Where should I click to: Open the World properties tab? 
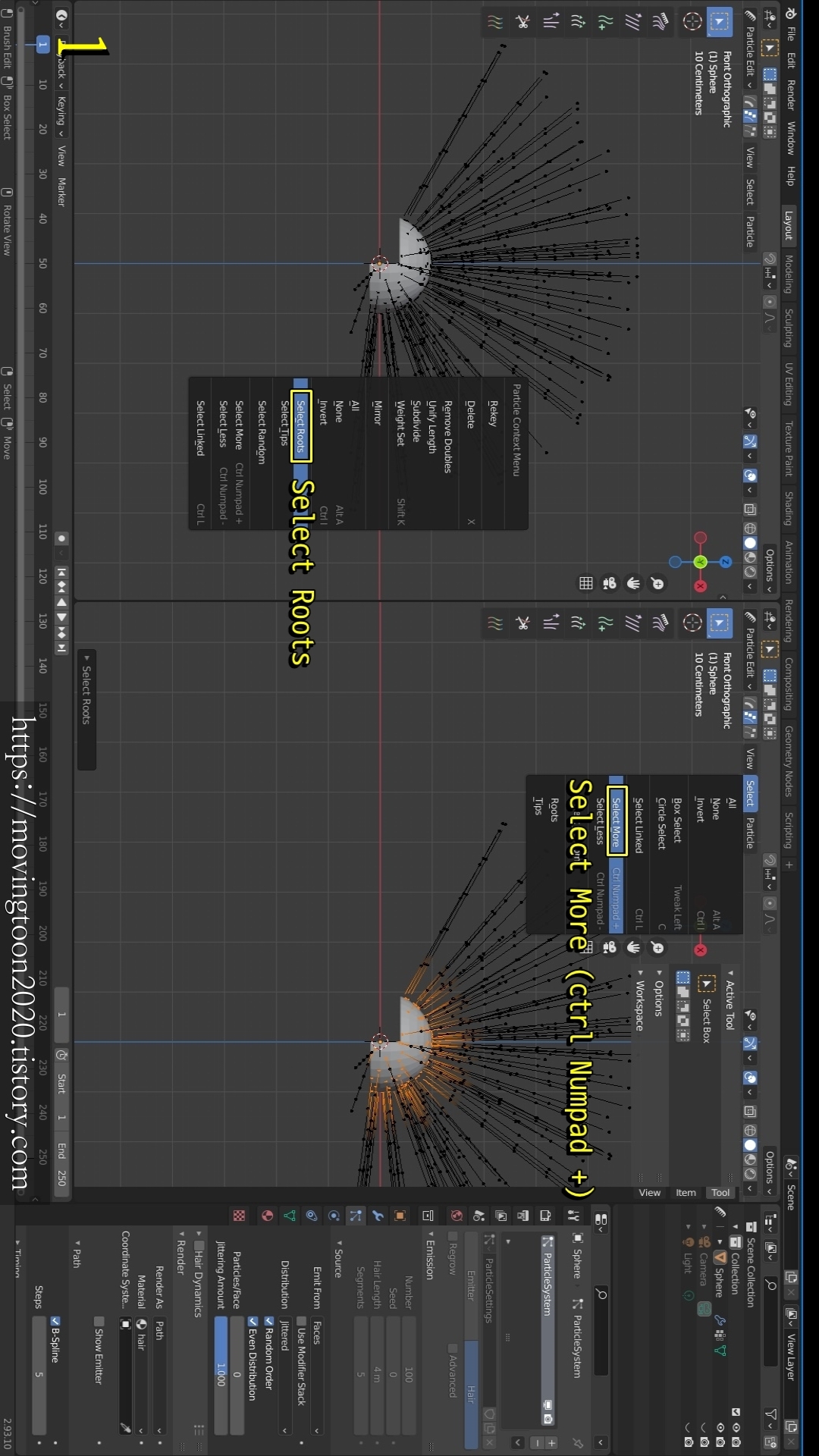click(457, 1216)
